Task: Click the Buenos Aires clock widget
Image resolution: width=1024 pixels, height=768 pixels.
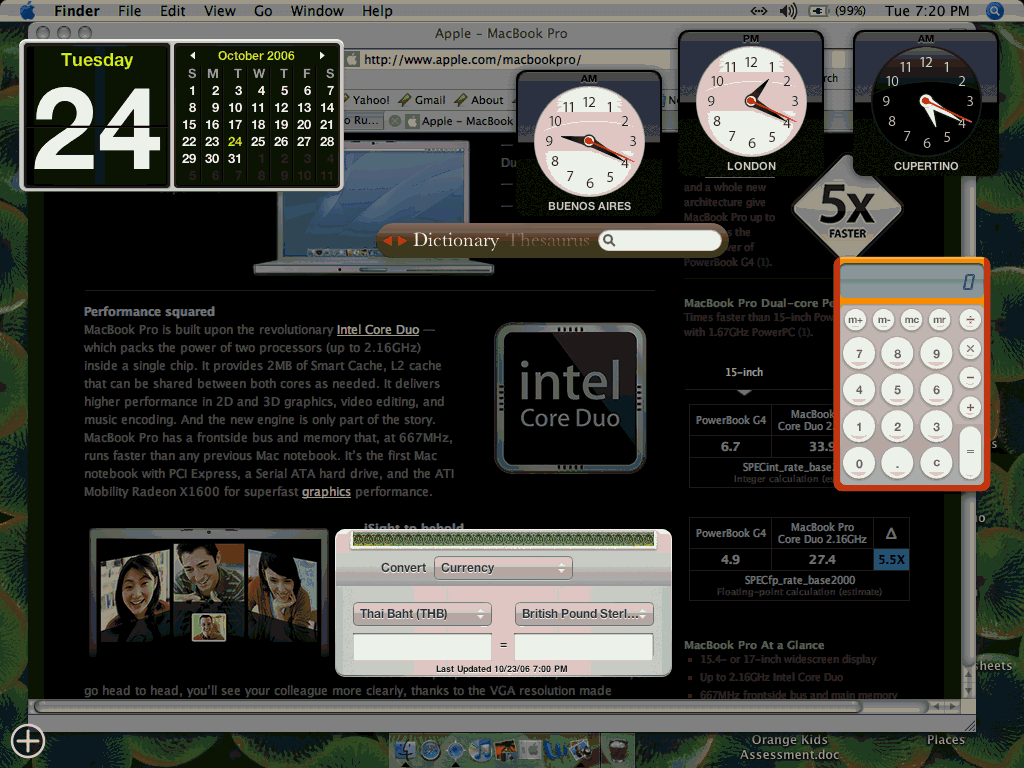Action: tap(589, 143)
